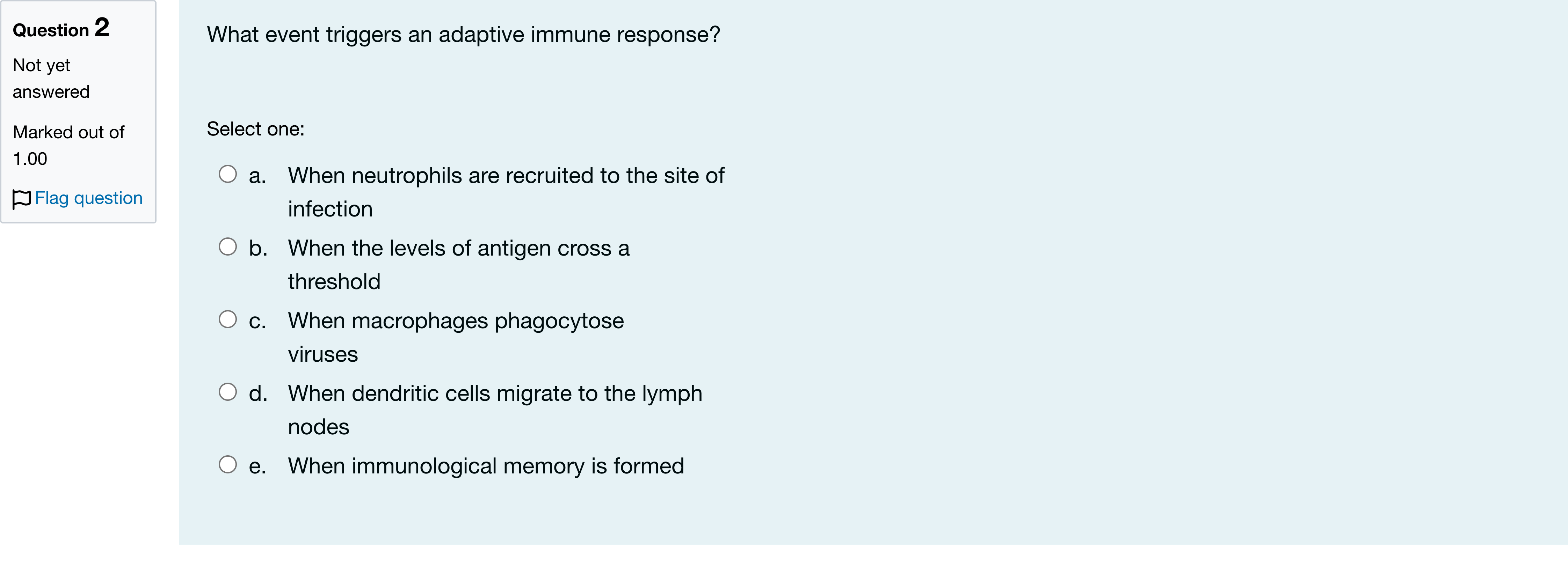Click the immunological memory answer text

tap(486, 466)
